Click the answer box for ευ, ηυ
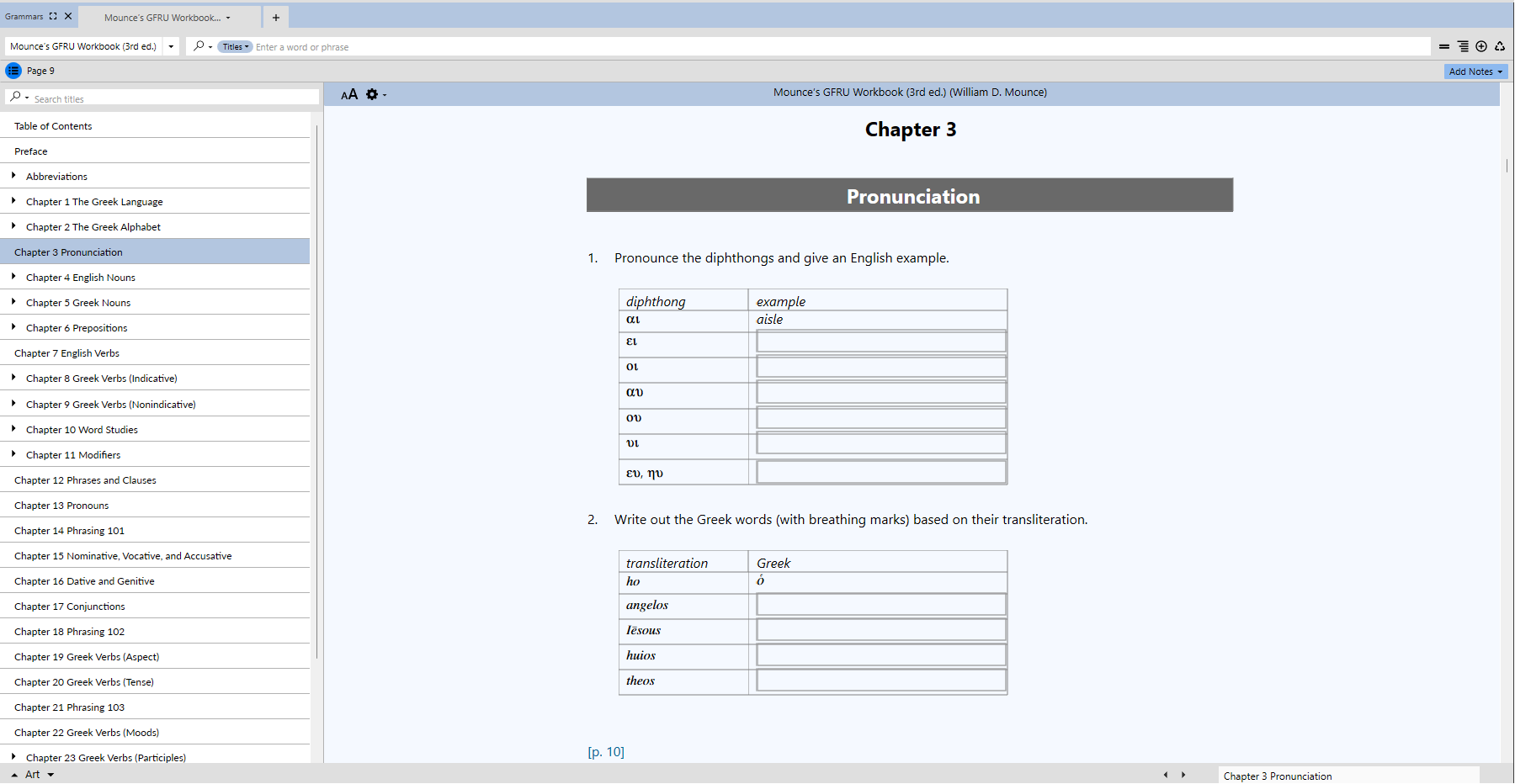 [x=881, y=472]
